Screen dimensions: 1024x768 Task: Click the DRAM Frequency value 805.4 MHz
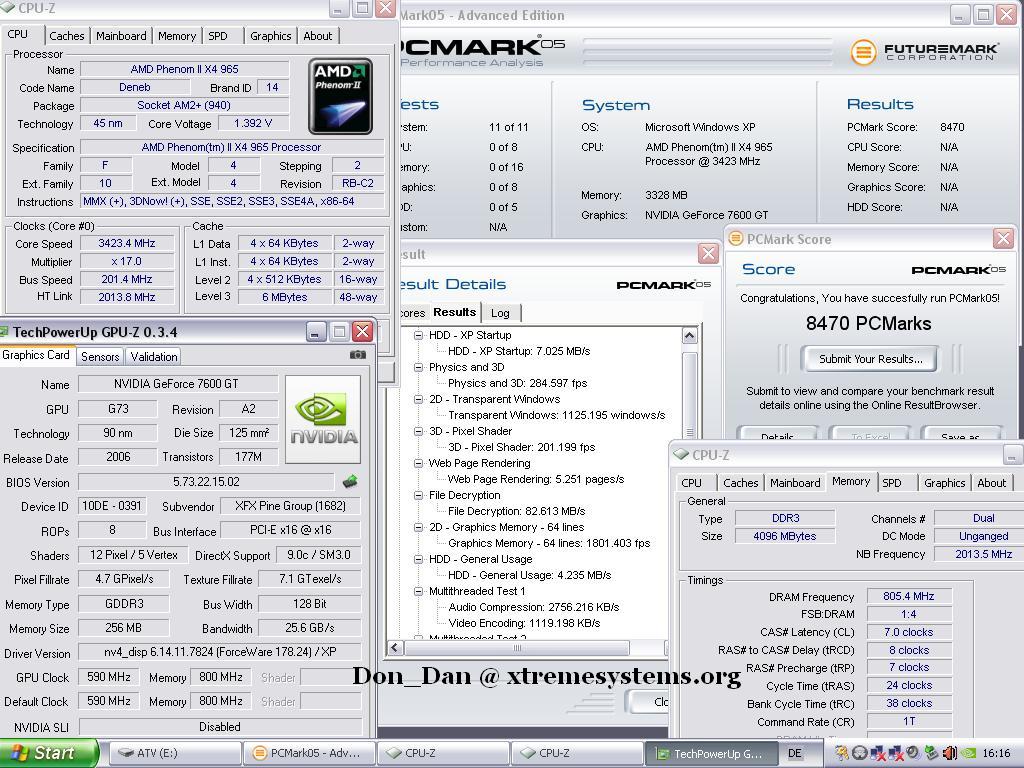click(908, 596)
